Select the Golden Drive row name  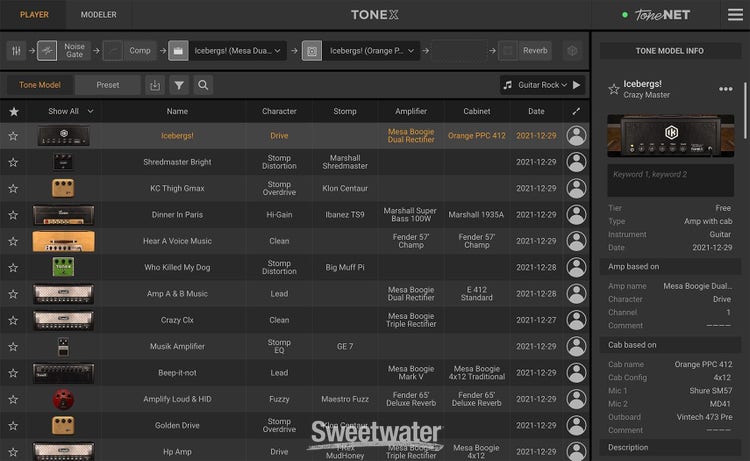(177, 426)
